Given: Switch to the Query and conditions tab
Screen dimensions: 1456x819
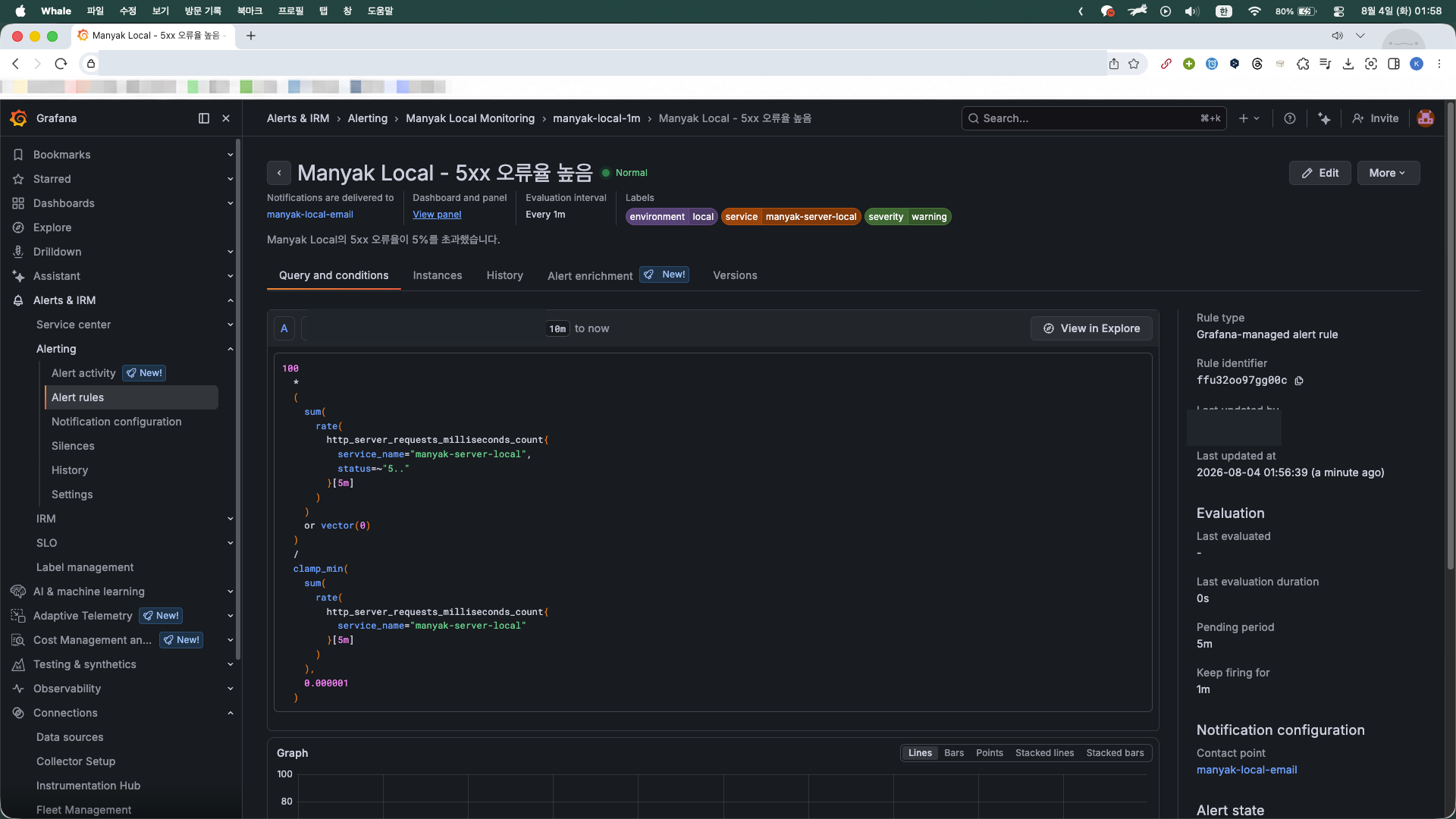Looking at the screenshot, I should click(334, 275).
